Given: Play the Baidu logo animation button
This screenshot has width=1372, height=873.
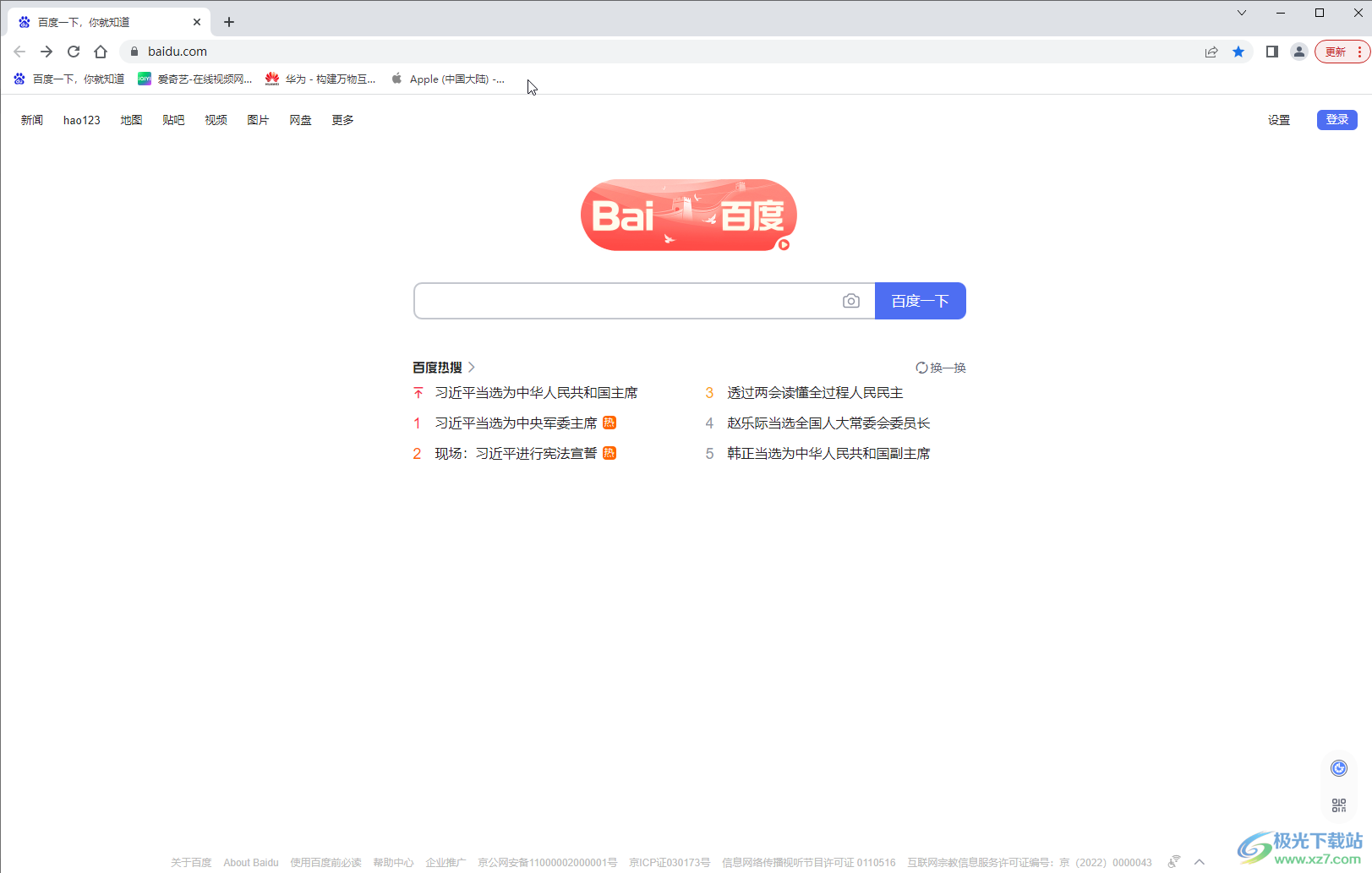Looking at the screenshot, I should (x=784, y=245).
